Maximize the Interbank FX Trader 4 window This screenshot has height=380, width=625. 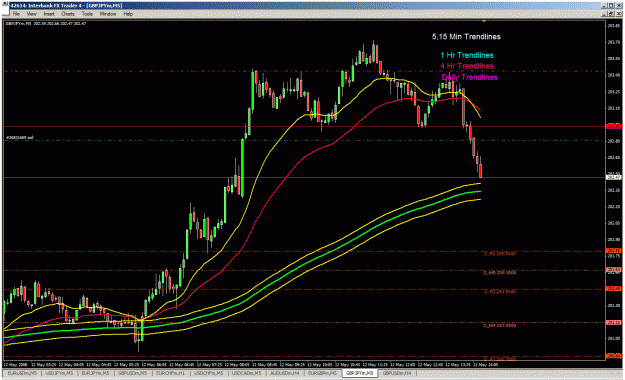coord(611,6)
